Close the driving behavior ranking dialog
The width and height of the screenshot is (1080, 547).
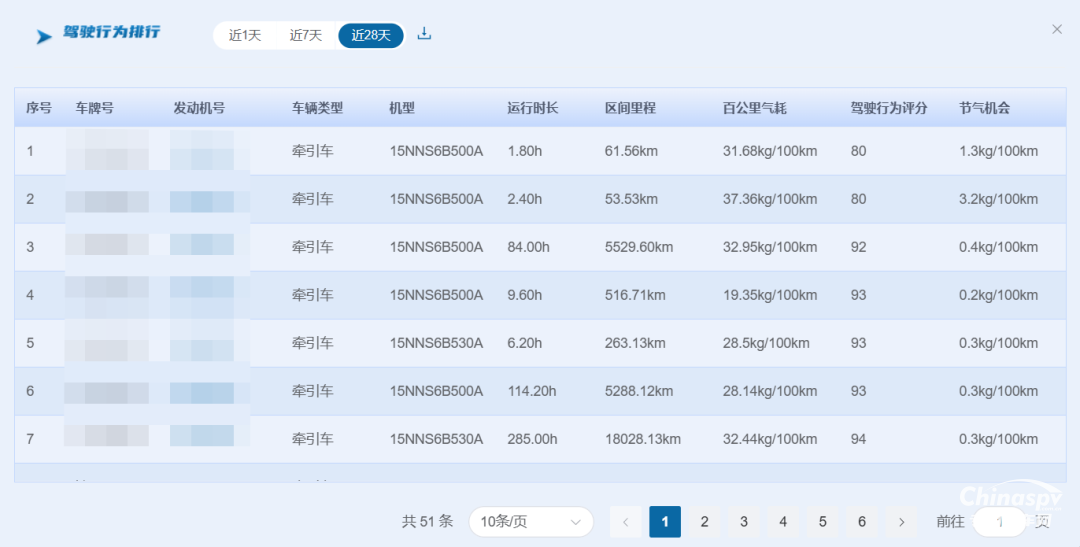coord(1056,29)
